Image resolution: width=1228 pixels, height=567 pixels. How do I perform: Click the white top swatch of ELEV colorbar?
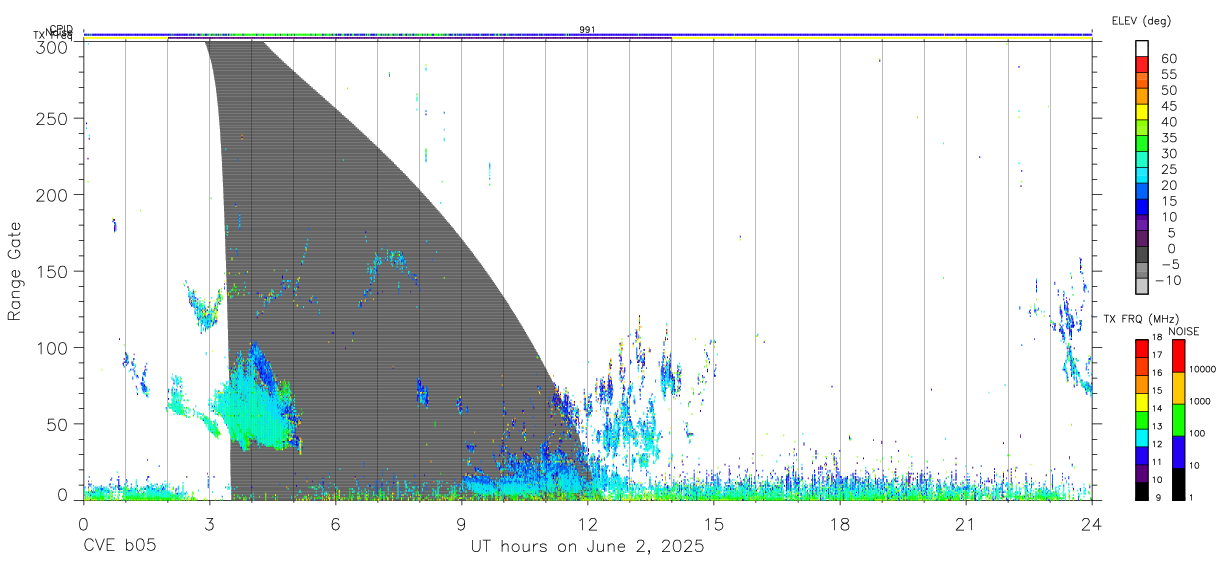click(1142, 48)
